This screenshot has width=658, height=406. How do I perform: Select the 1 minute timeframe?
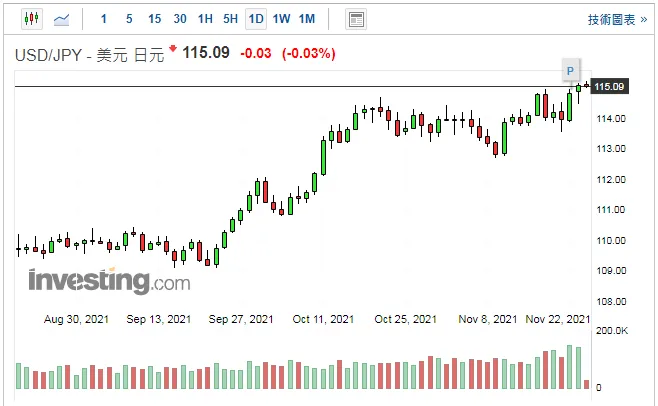coord(104,19)
